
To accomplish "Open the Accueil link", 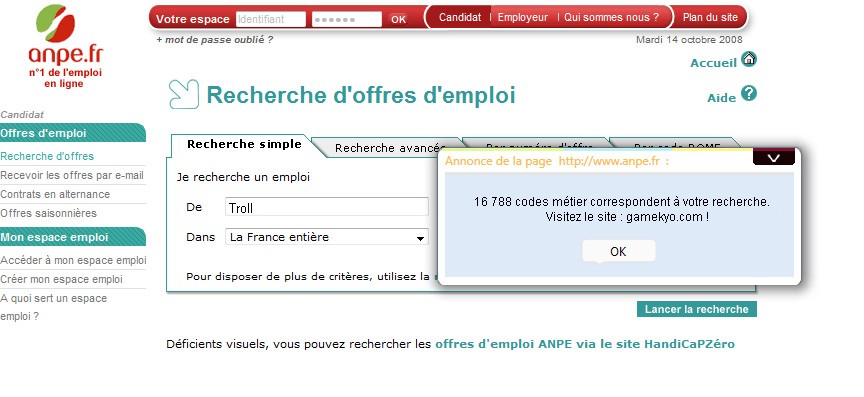I will [713, 63].
